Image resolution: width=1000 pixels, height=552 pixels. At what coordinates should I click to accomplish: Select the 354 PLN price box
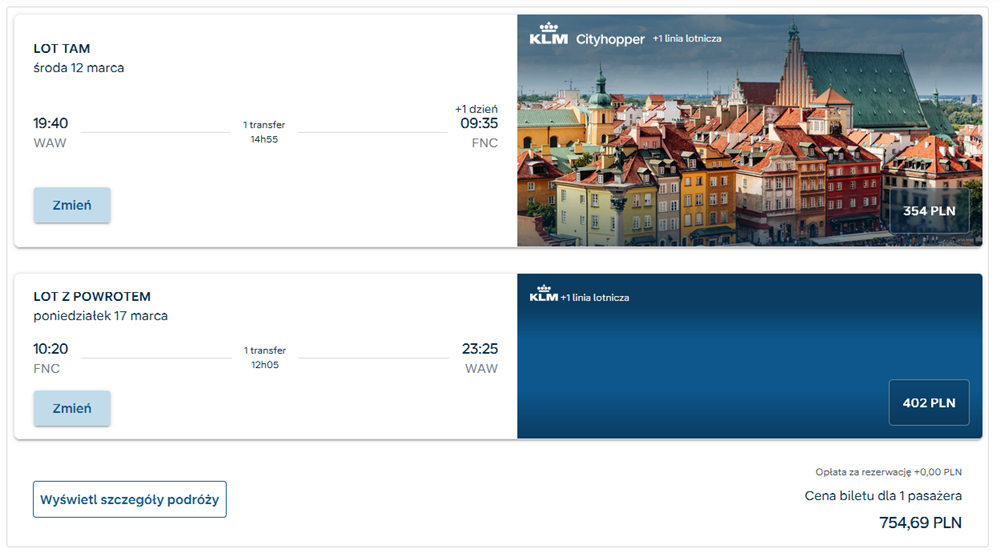tap(929, 211)
